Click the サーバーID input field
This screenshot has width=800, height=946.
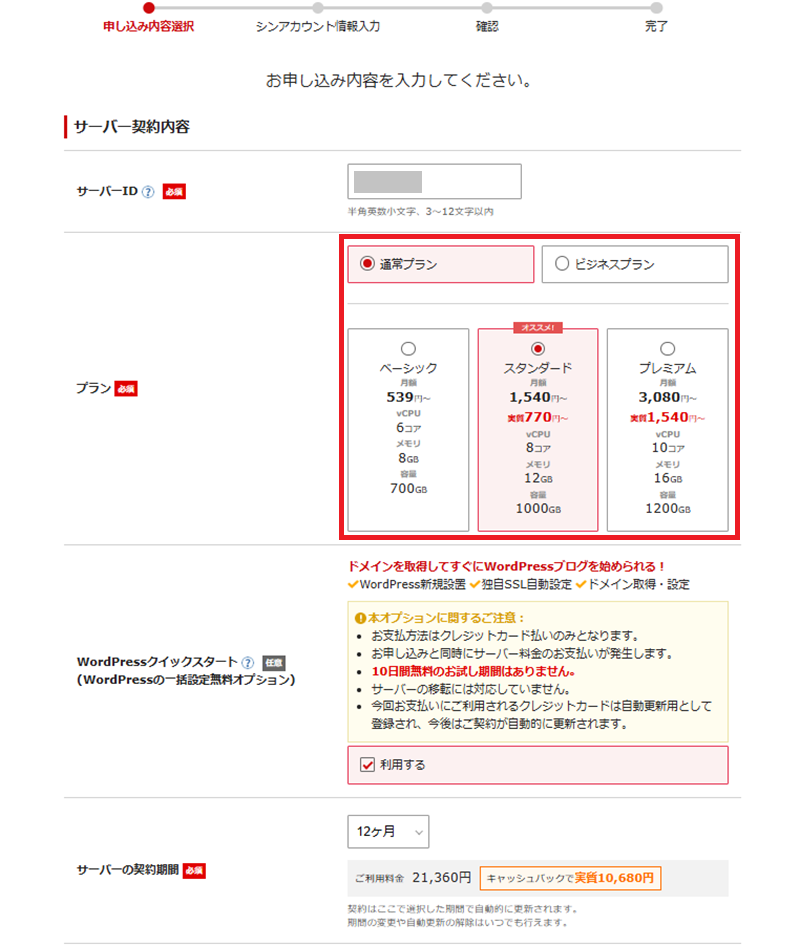coord(437,181)
